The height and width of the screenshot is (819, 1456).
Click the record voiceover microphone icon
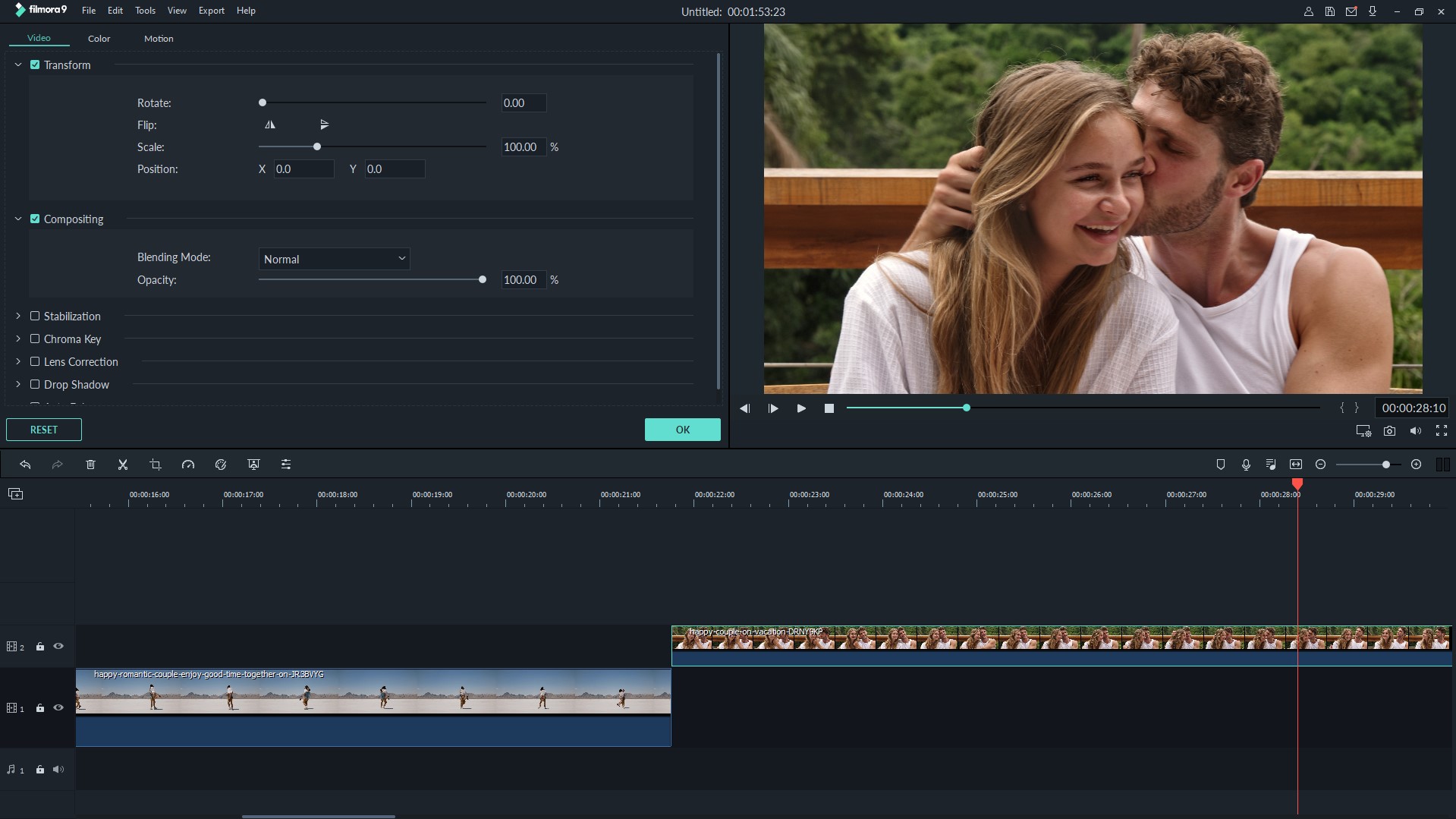pos(1246,465)
